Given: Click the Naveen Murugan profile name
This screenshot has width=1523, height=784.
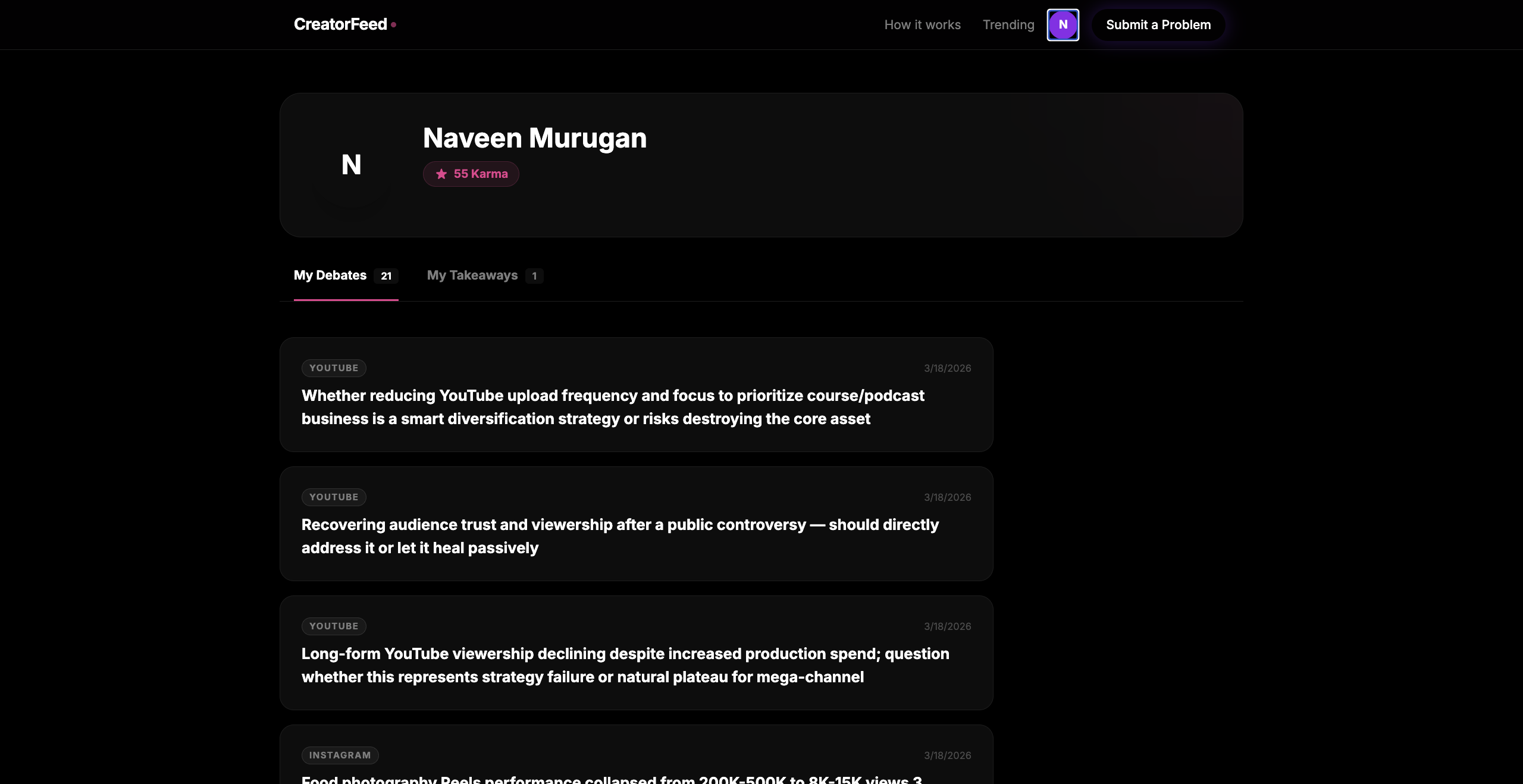Looking at the screenshot, I should (534, 138).
